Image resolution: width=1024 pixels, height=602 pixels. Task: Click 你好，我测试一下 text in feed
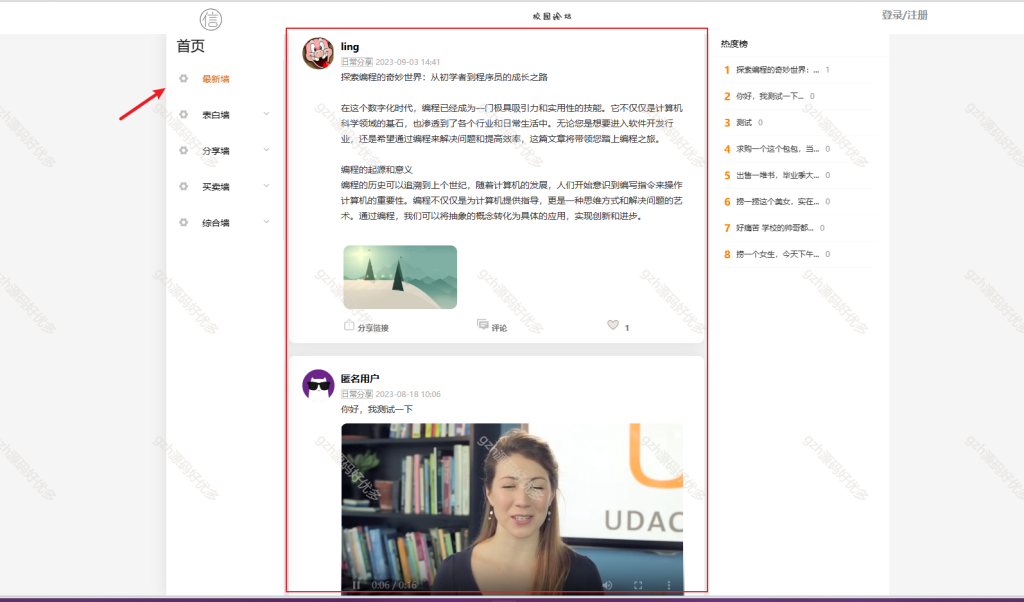377,409
